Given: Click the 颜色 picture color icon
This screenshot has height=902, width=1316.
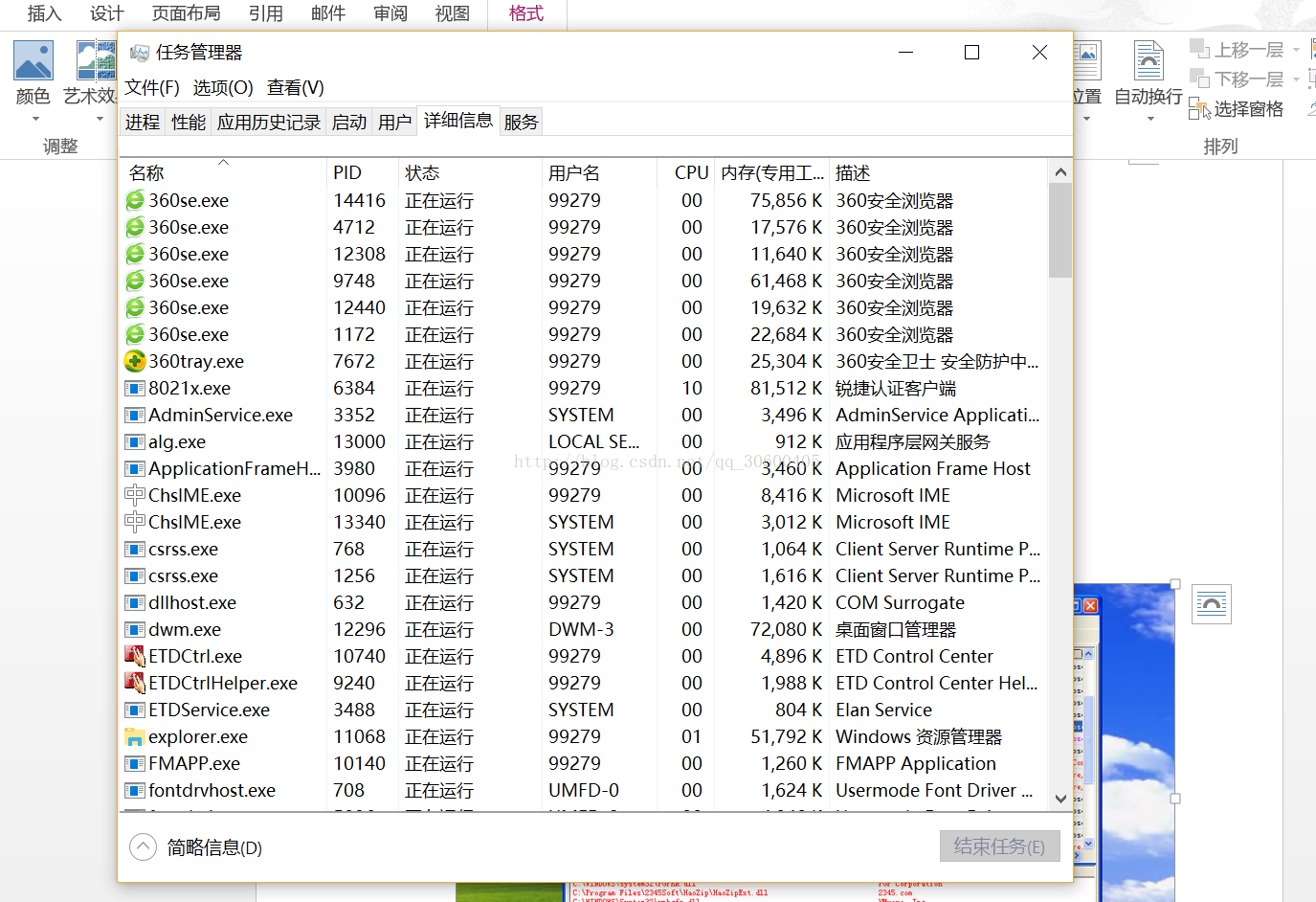Looking at the screenshot, I should point(33,61).
